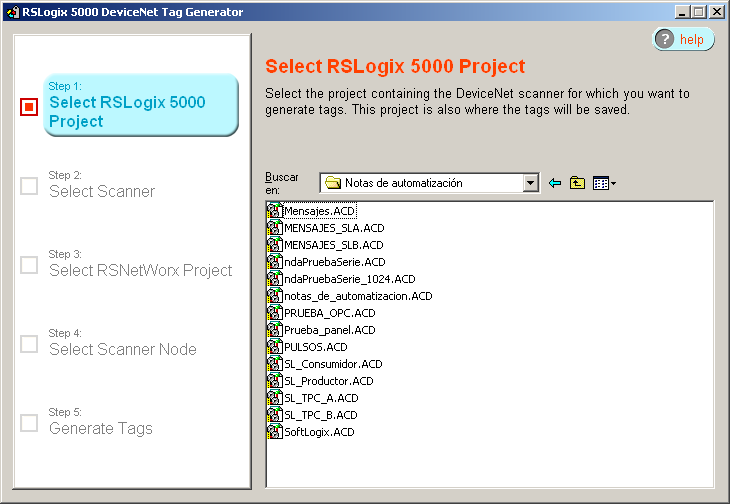Click the SL_Productor.ACD file name
730x504 pixels.
(329, 381)
